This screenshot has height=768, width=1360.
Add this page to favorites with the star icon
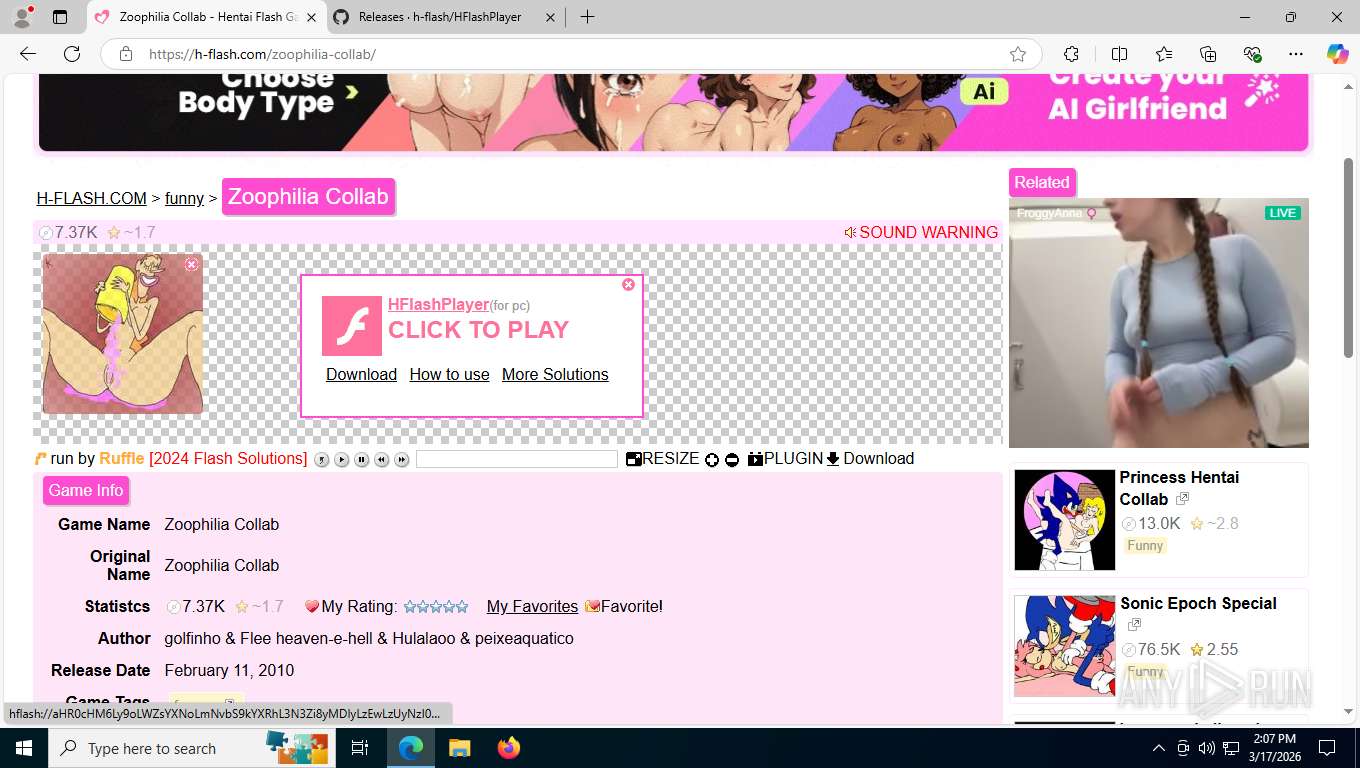click(1018, 54)
